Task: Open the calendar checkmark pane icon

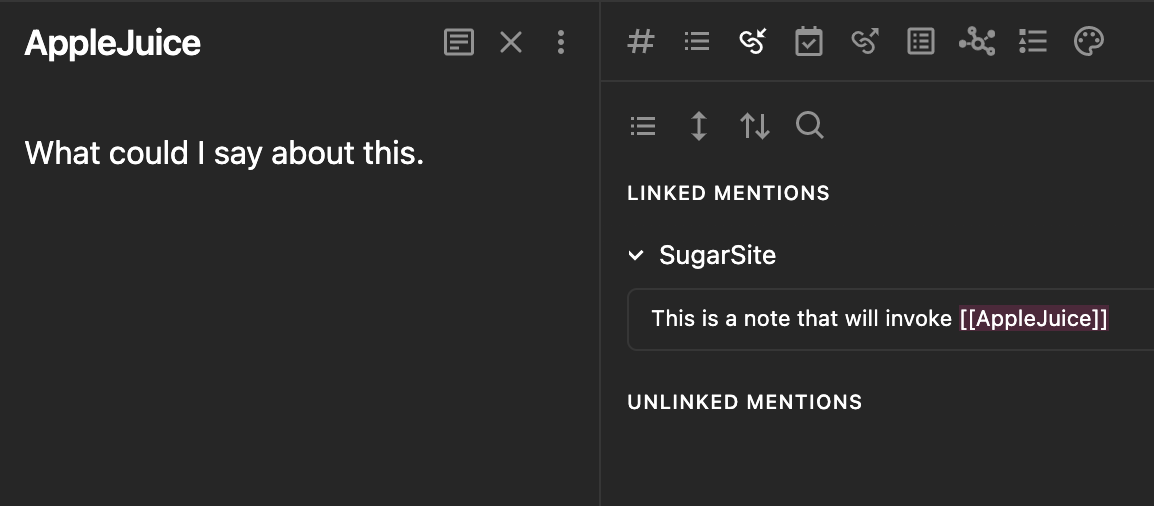Action: point(809,41)
